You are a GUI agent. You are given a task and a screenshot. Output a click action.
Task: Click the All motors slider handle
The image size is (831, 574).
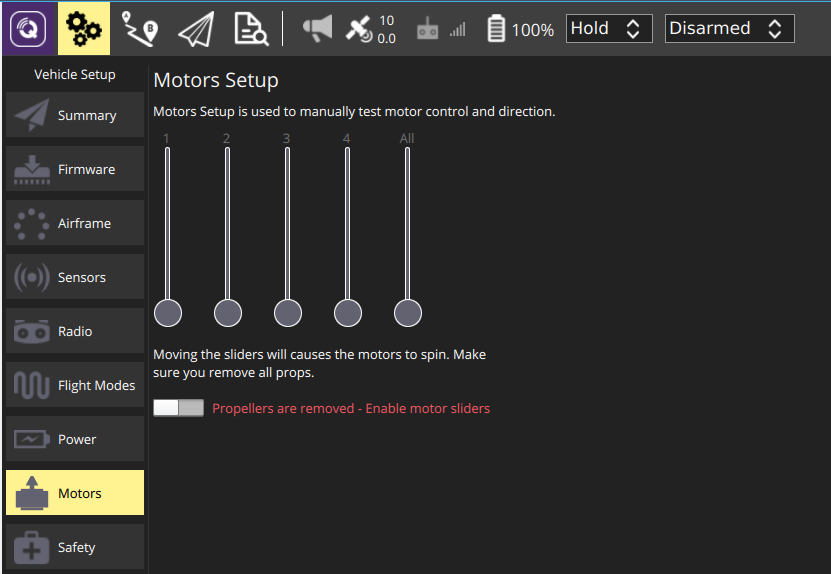(408, 313)
